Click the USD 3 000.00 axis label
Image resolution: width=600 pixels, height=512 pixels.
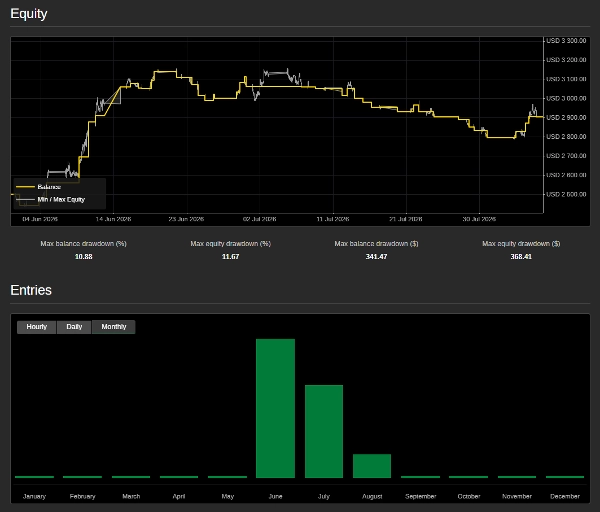click(566, 98)
